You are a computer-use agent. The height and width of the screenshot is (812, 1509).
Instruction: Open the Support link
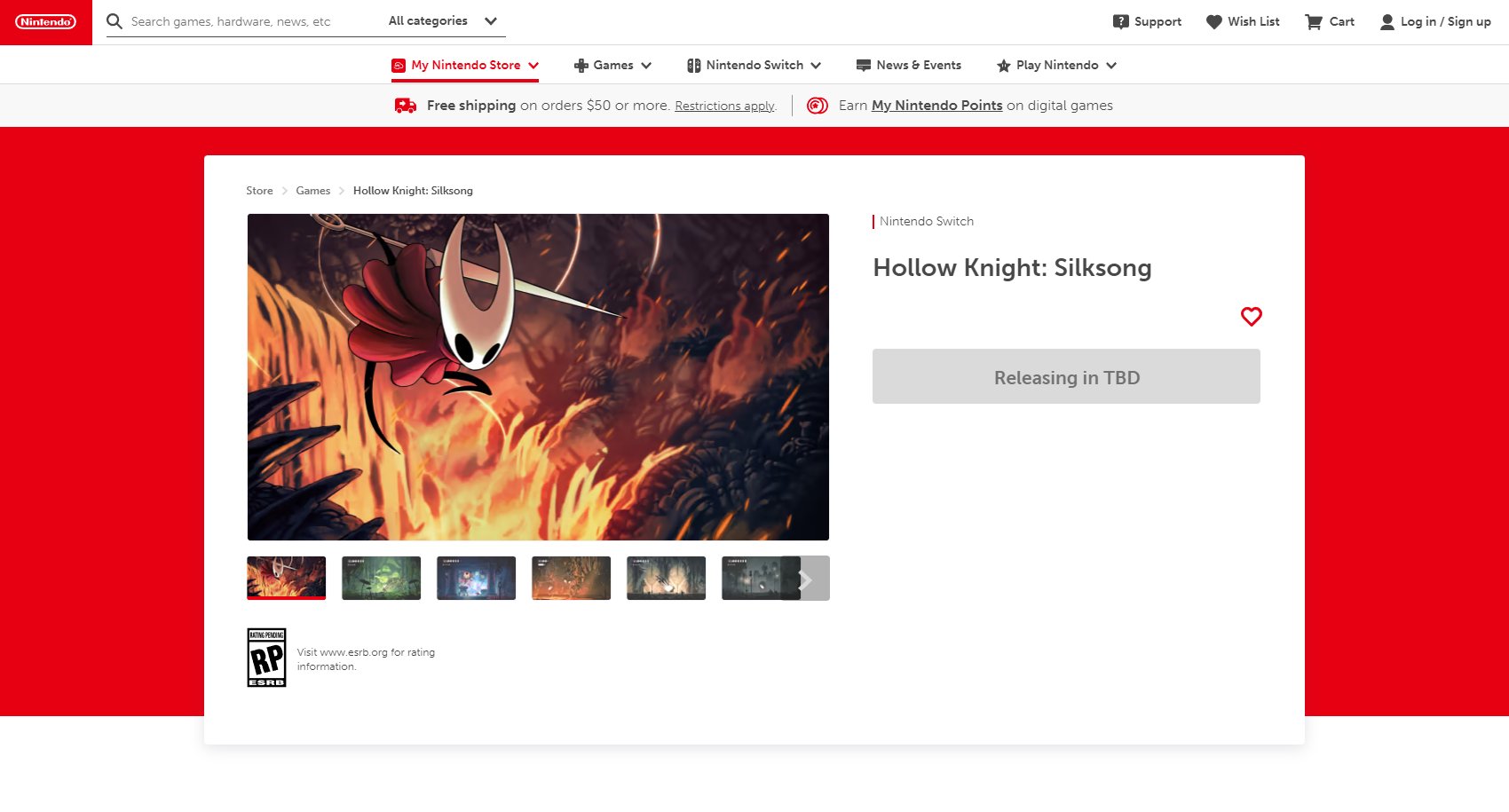pyautogui.click(x=1157, y=22)
